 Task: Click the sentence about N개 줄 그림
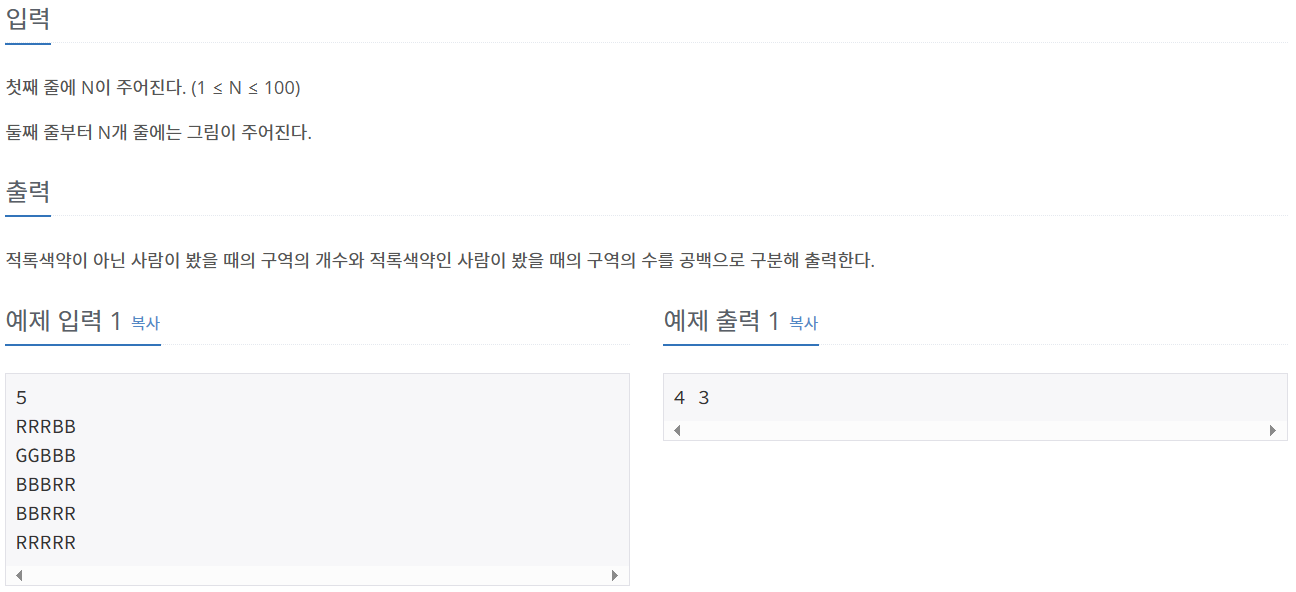pos(158,132)
